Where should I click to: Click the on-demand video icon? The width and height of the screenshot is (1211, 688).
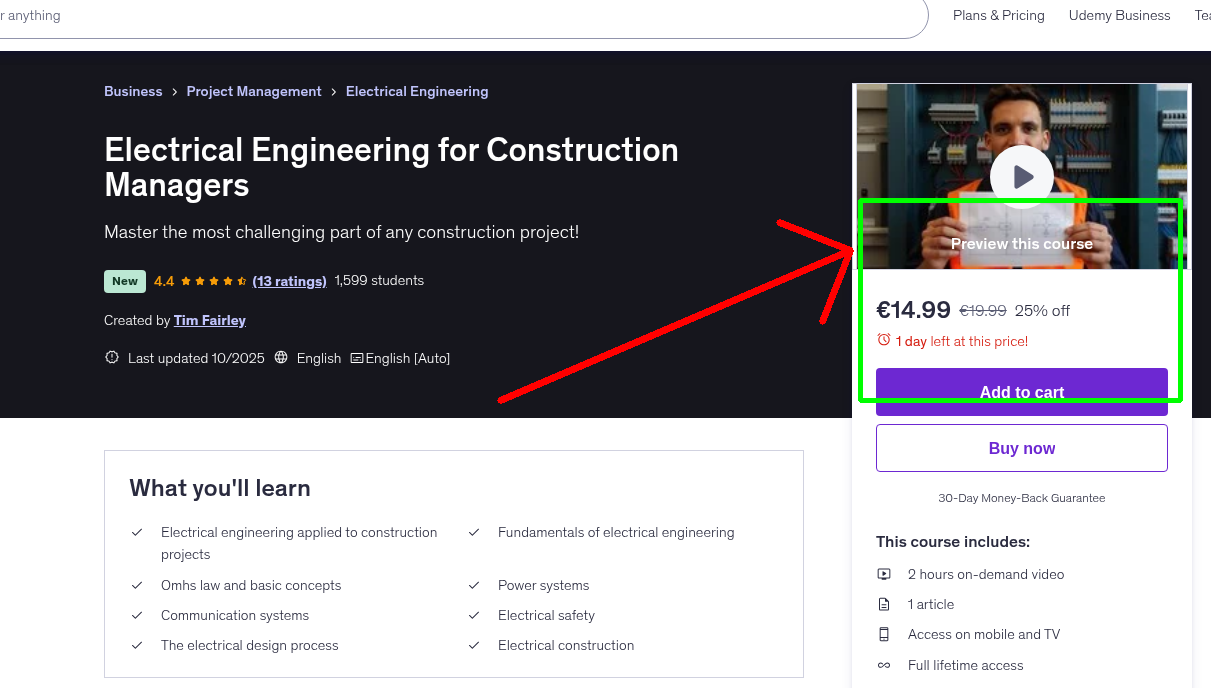click(x=884, y=574)
